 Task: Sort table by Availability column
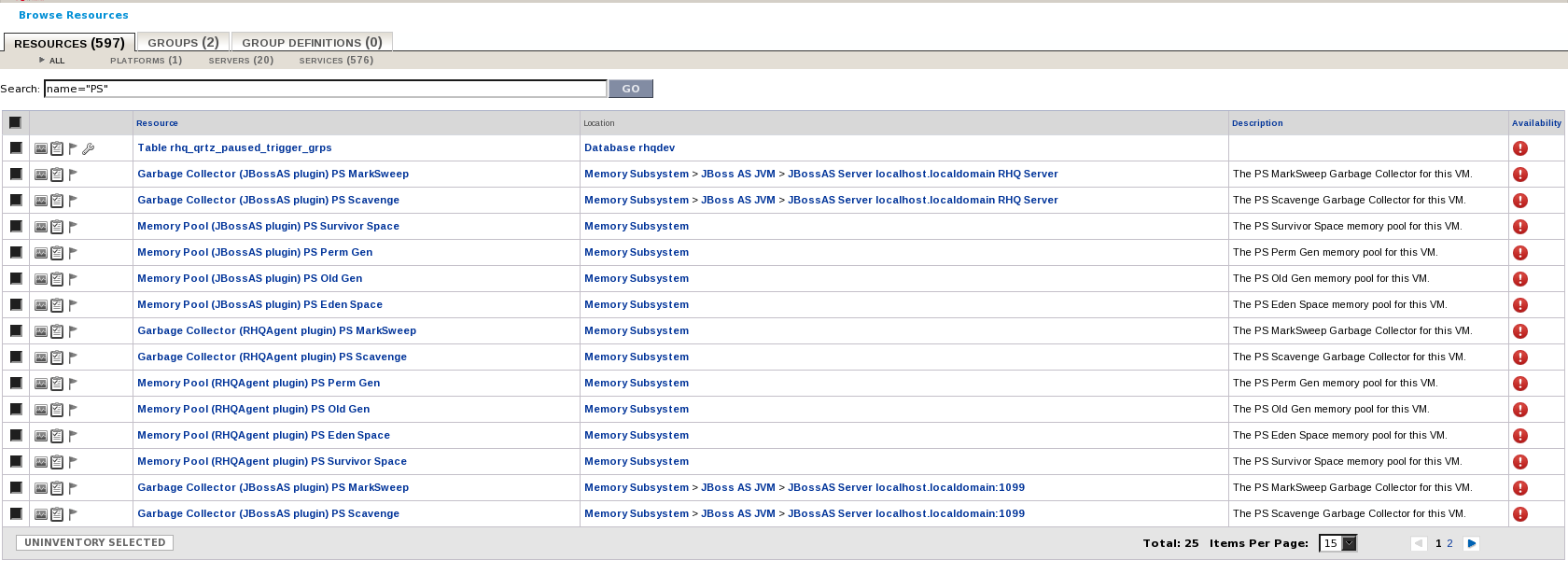coord(1536,123)
